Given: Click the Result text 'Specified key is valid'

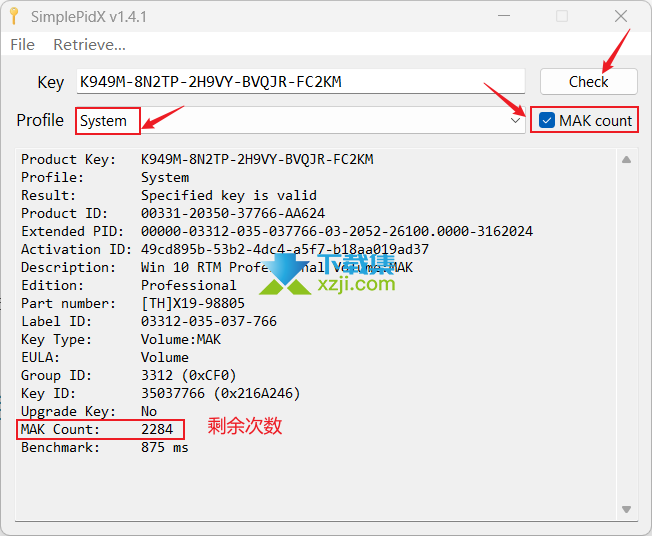Looking at the screenshot, I should click(x=229, y=195).
